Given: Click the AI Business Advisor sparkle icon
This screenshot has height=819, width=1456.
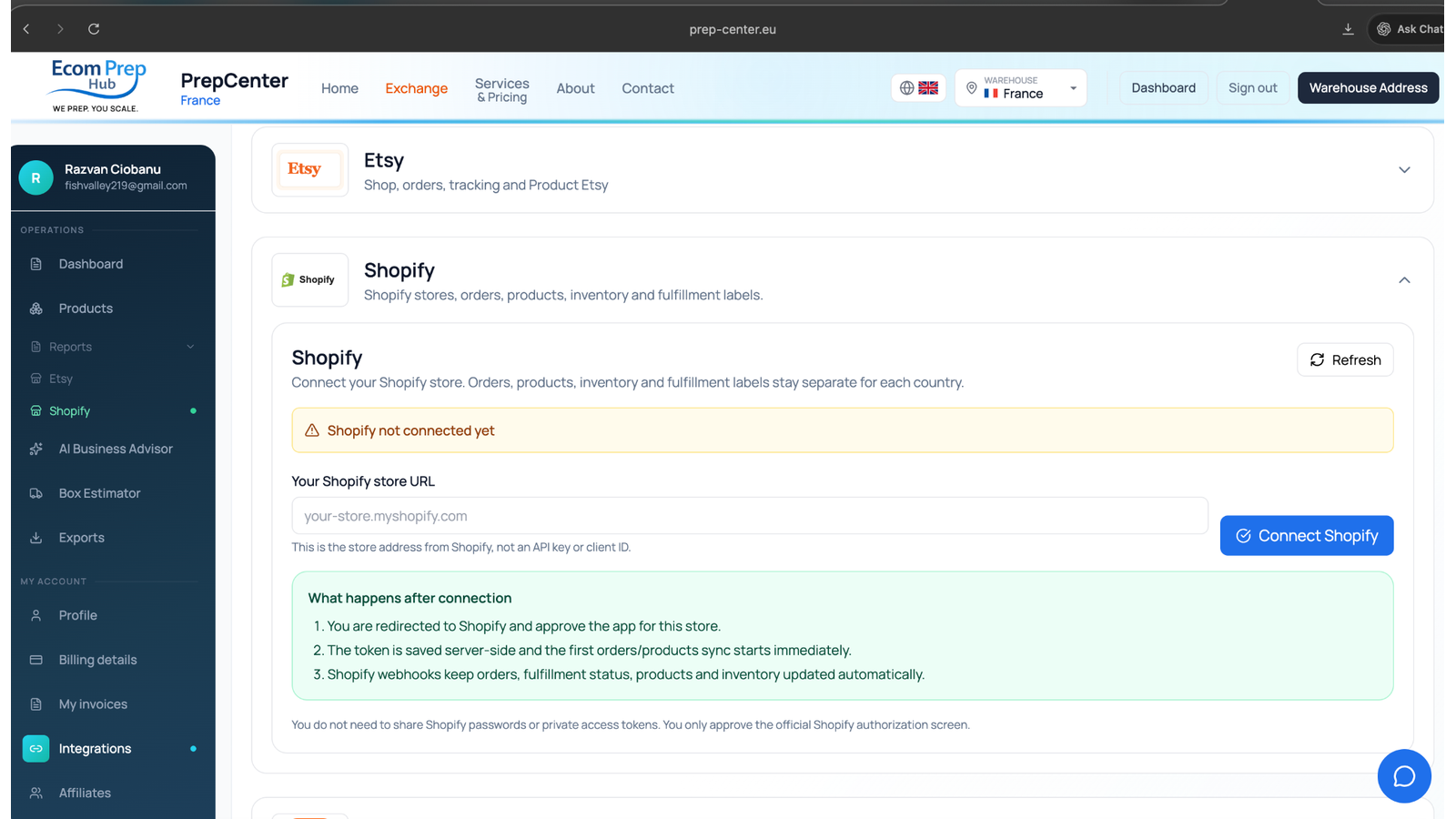Looking at the screenshot, I should pos(36,449).
